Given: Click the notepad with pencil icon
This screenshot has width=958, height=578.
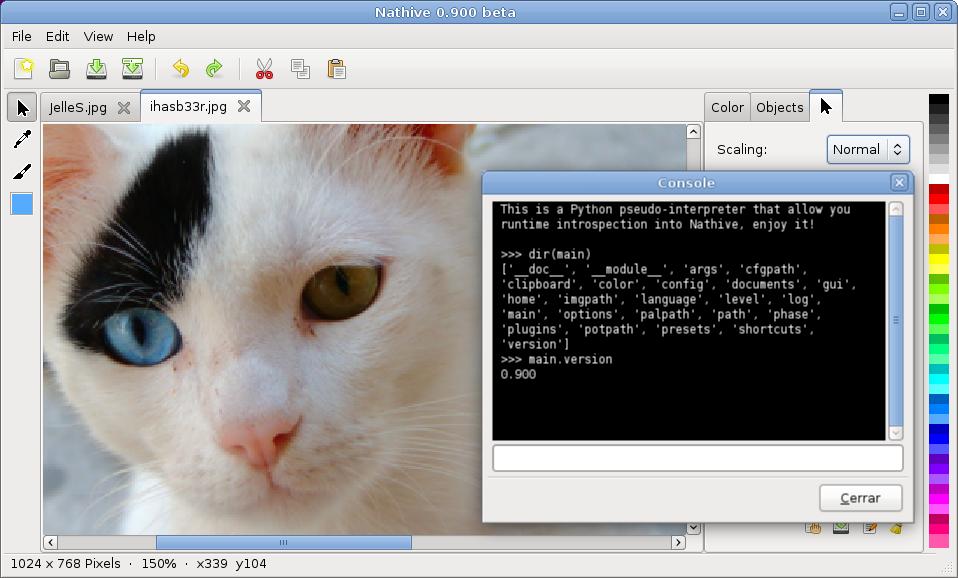Looking at the screenshot, I should click(x=869, y=528).
